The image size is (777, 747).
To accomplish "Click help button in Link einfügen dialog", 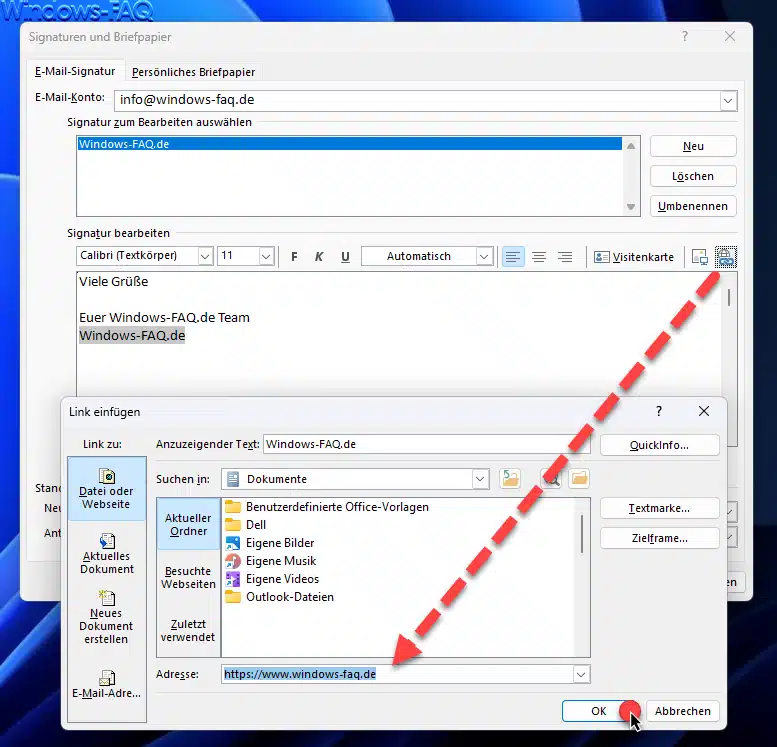I will (x=659, y=411).
